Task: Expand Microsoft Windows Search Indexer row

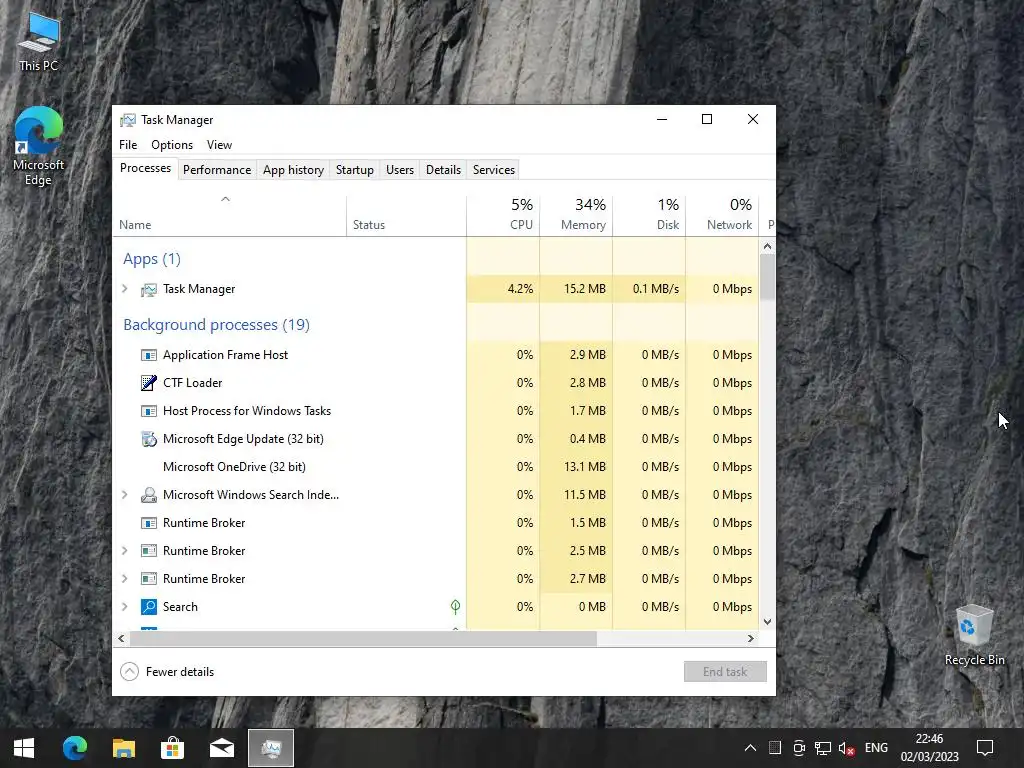Action: [125, 495]
